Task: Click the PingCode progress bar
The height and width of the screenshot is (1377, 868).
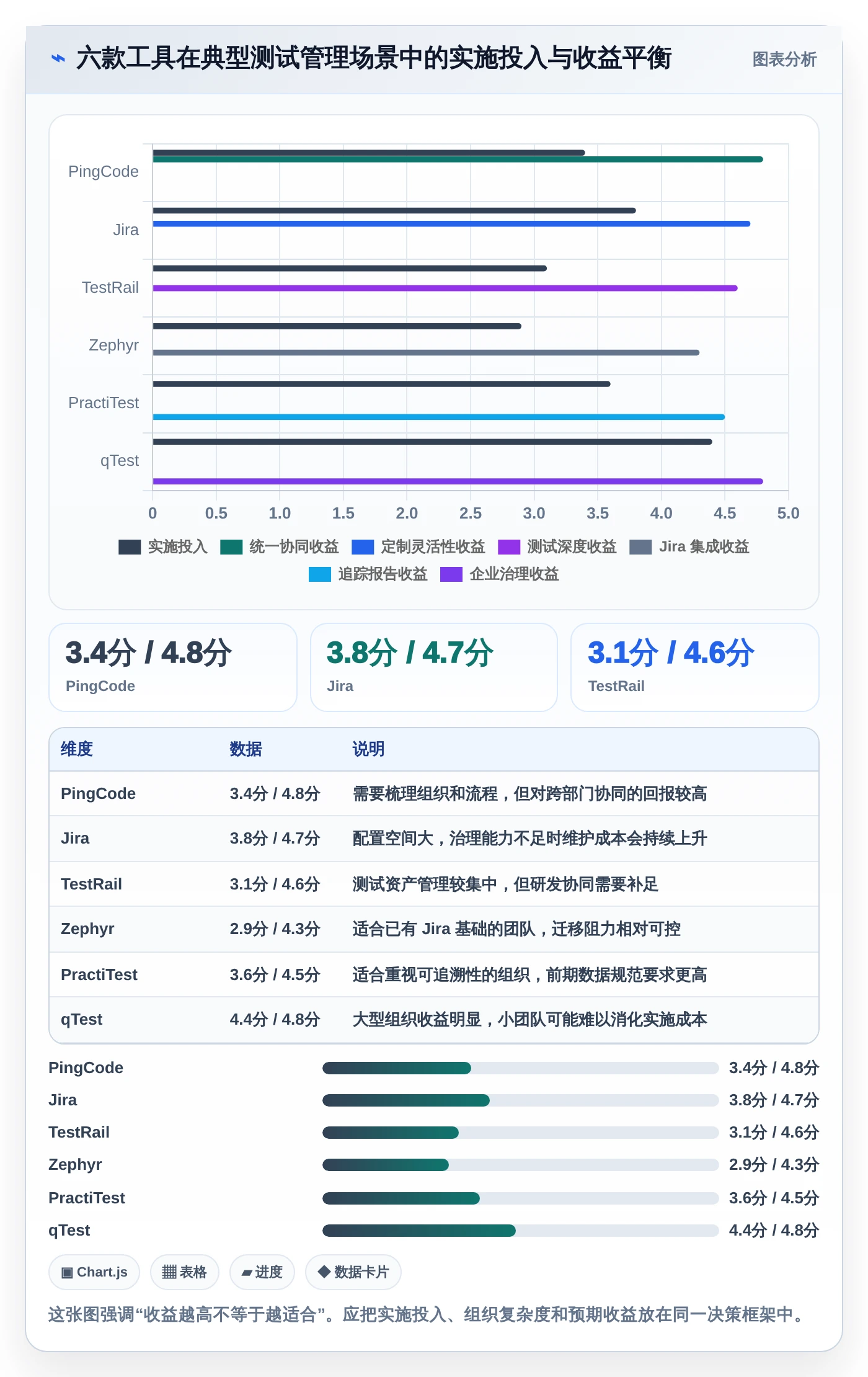Action: click(x=521, y=1068)
